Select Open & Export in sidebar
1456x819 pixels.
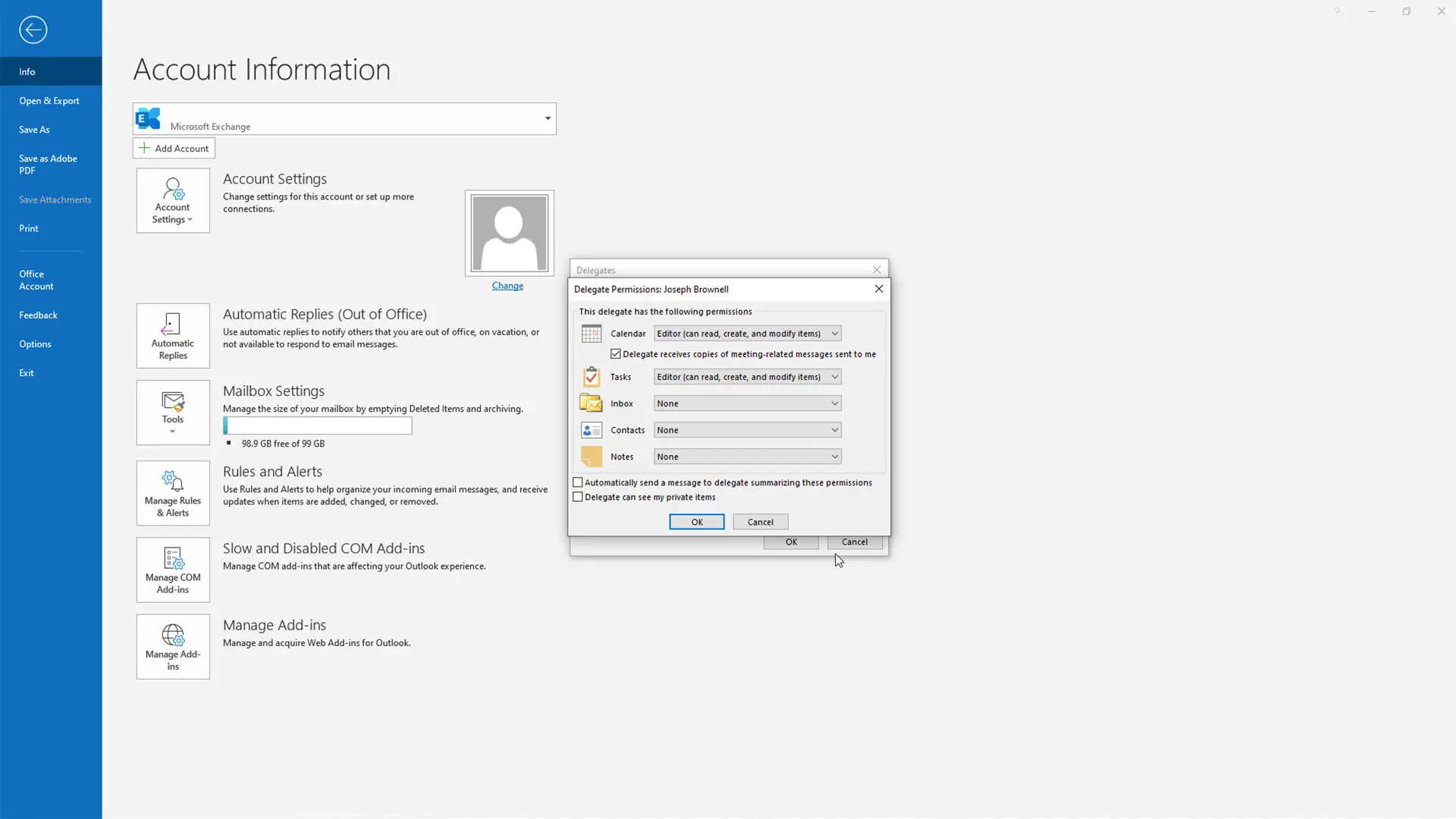[x=49, y=101]
